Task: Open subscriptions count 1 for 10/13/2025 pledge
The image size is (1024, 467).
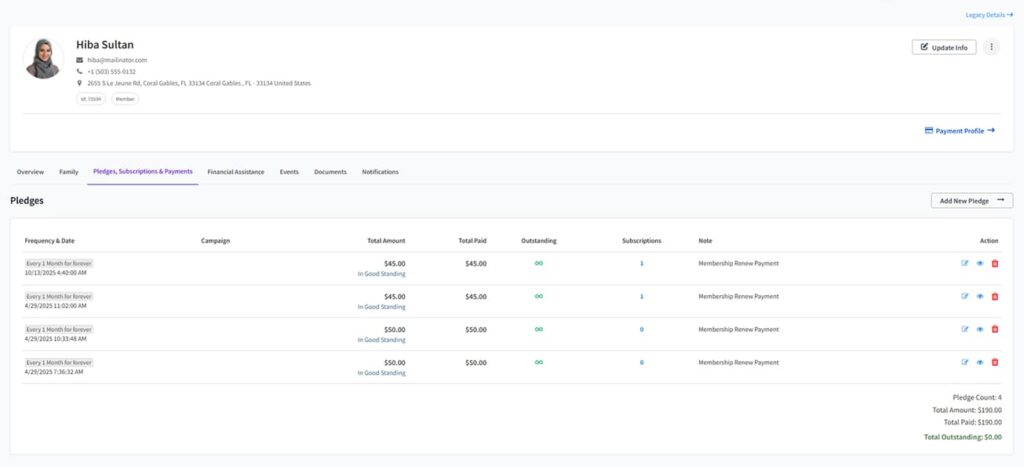Action: click(x=641, y=263)
